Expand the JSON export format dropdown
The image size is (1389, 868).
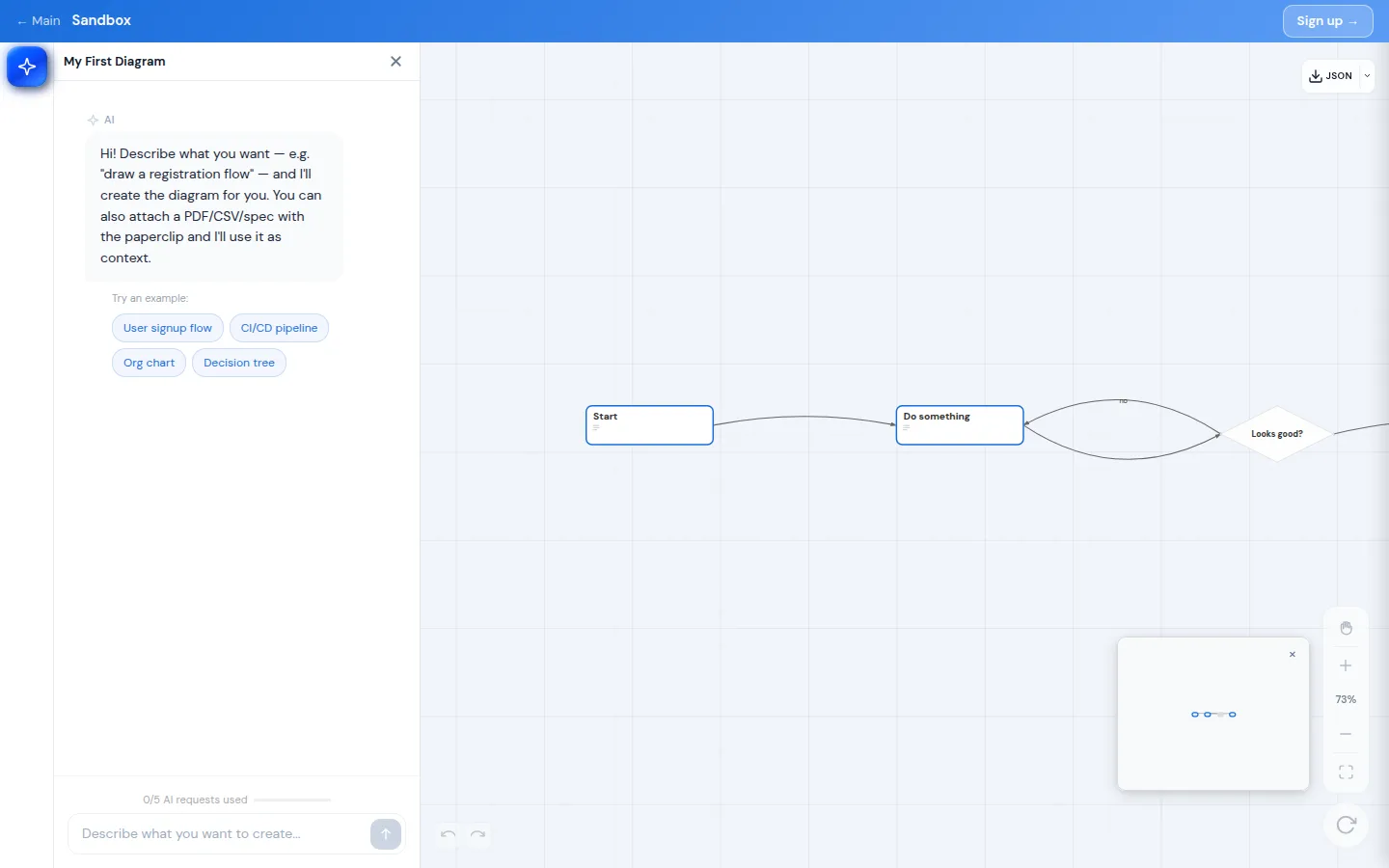click(1367, 75)
